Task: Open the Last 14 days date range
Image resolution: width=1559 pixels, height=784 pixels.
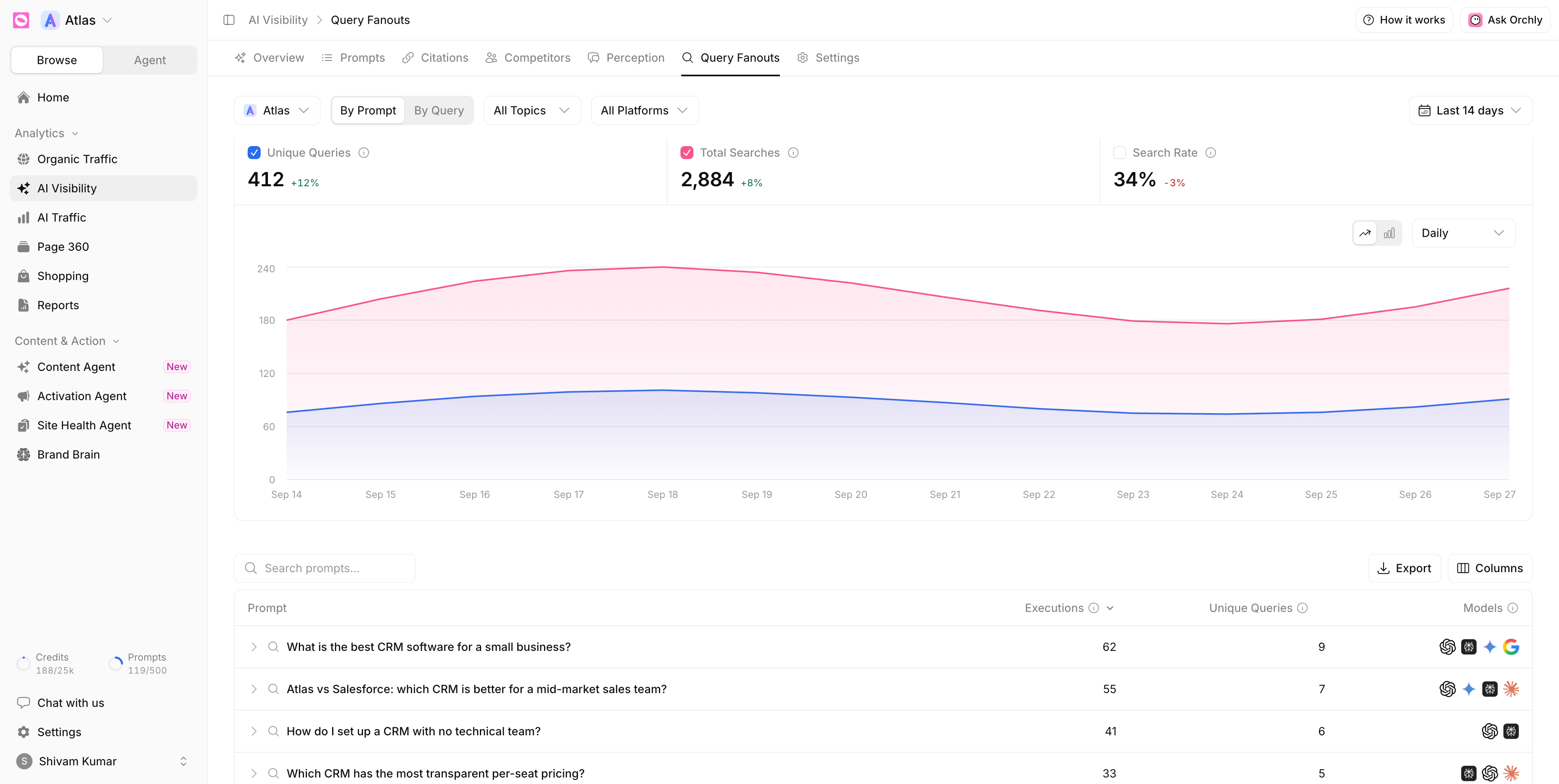Action: click(1470, 110)
